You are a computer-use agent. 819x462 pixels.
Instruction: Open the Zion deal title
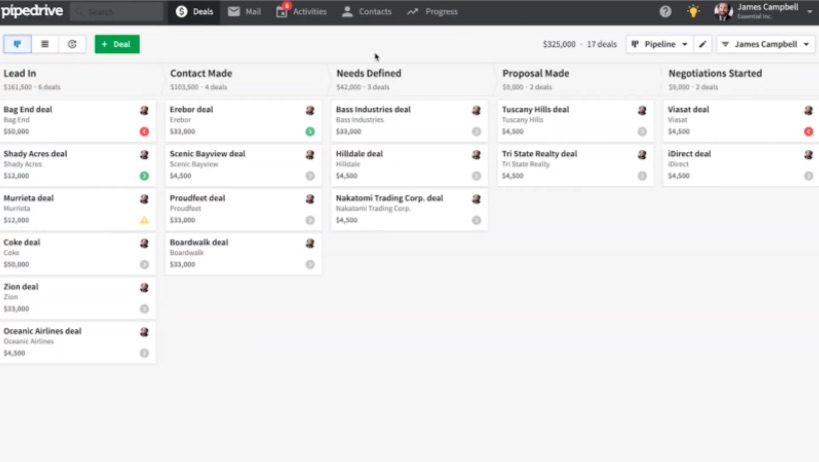21,287
